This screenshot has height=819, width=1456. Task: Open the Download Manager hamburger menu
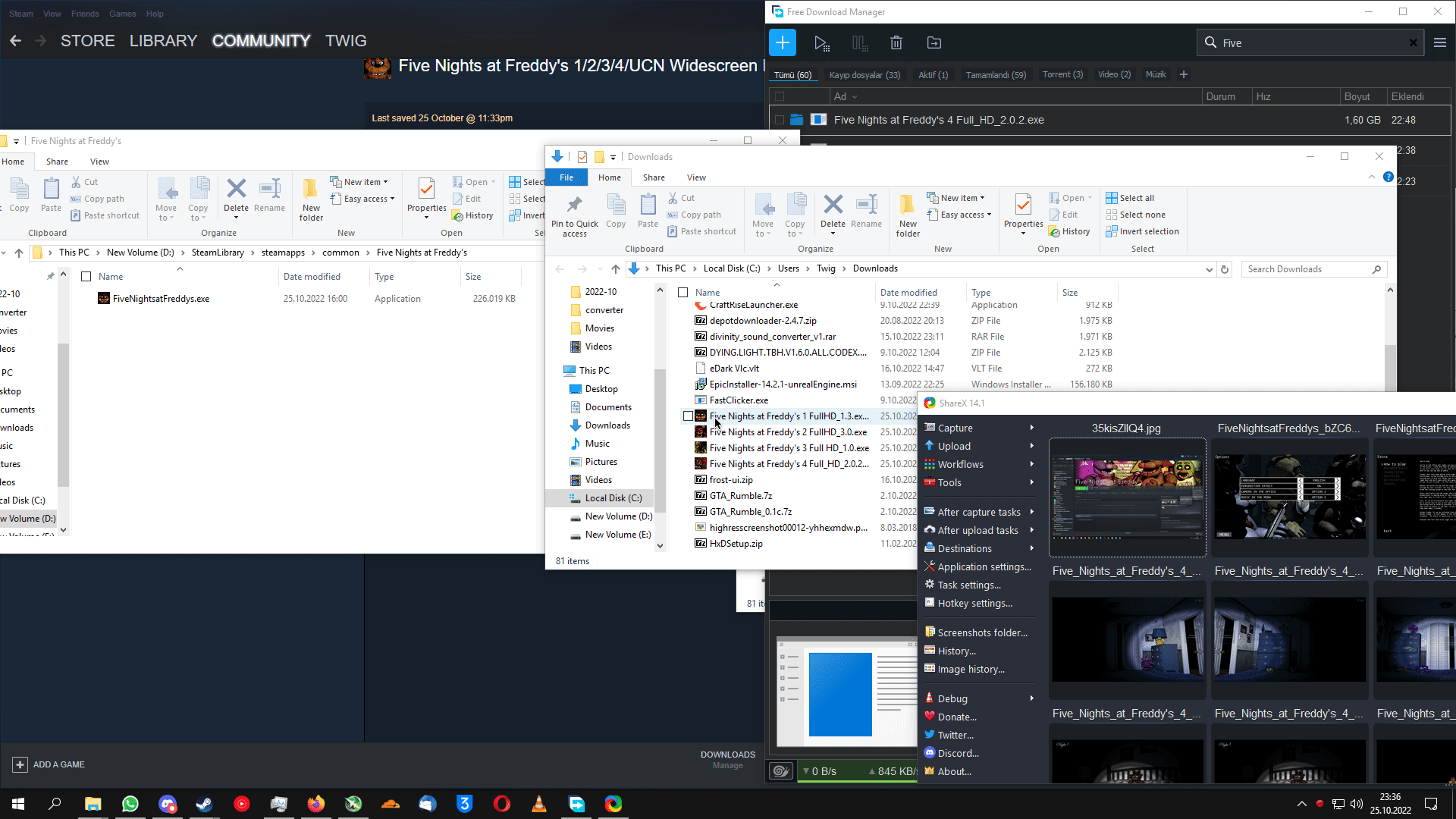tap(1440, 43)
